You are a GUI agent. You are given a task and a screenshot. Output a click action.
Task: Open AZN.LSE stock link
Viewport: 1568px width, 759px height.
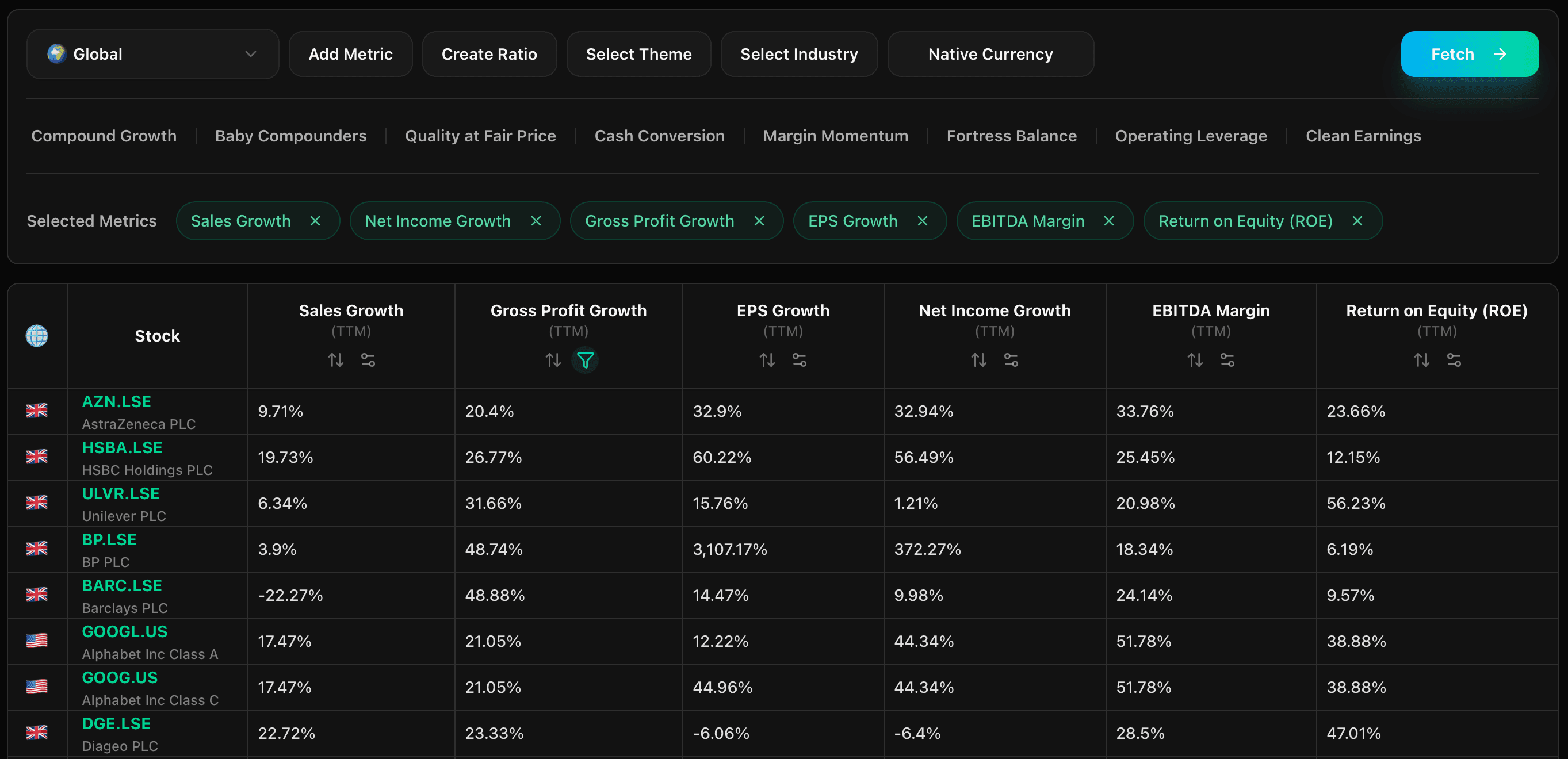tap(117, 402)
